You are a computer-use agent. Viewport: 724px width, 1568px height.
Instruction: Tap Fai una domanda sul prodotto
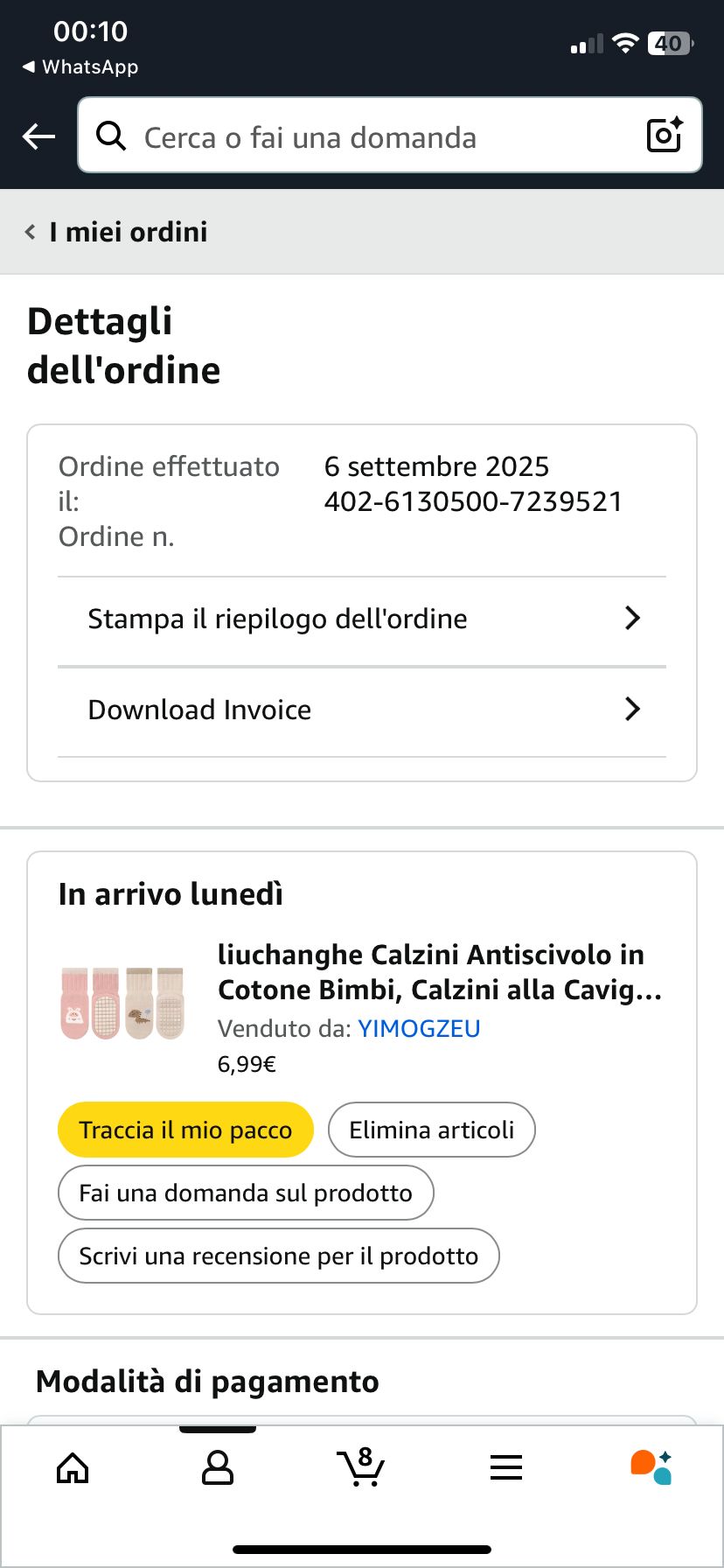[x=246, y=1193]
